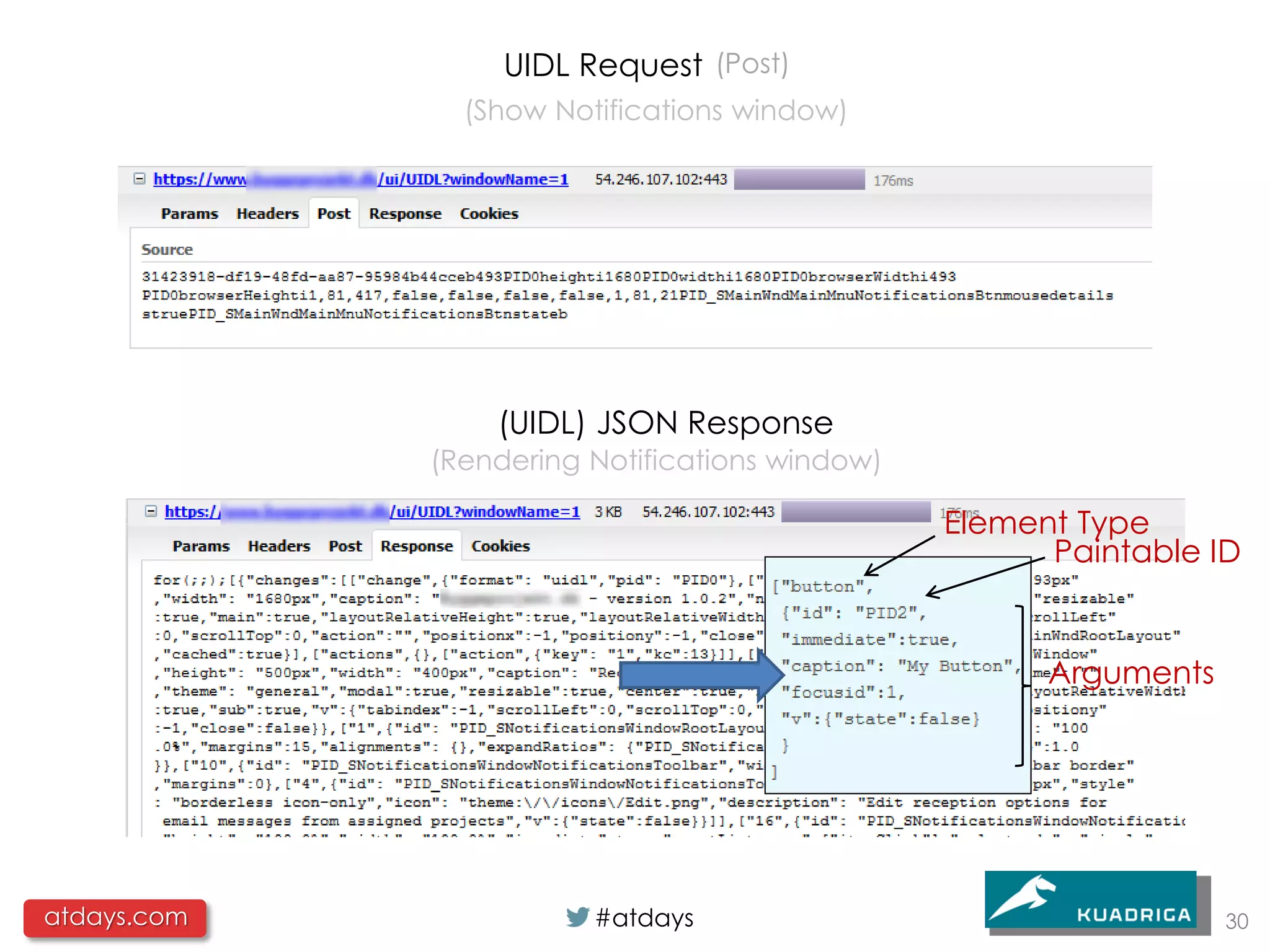Switch to the Post tab in first request
Viewport: 1270px width, 952px height.
click(x=334, y=214)
